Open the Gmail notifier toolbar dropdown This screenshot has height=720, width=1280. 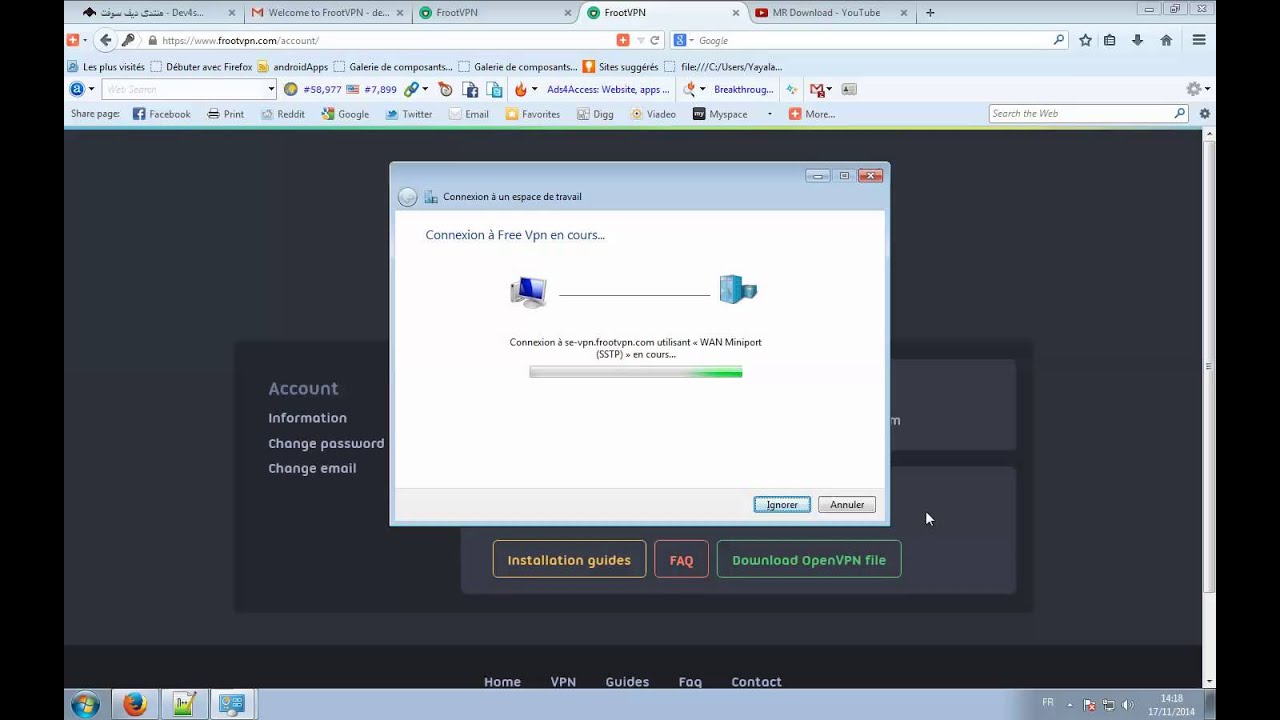(x=820, y=89)
